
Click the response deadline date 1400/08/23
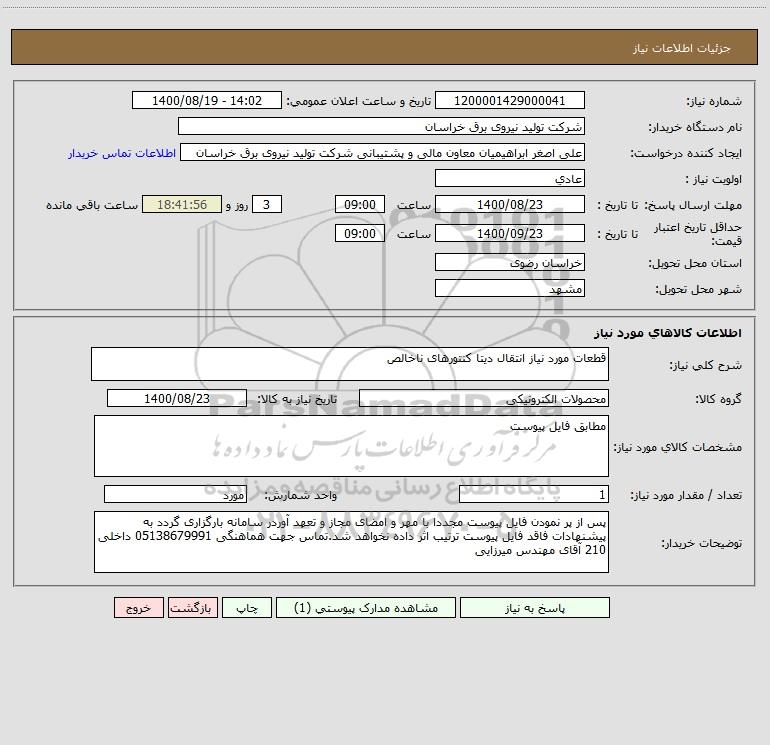pyautogui.click(x=510, y=204)
